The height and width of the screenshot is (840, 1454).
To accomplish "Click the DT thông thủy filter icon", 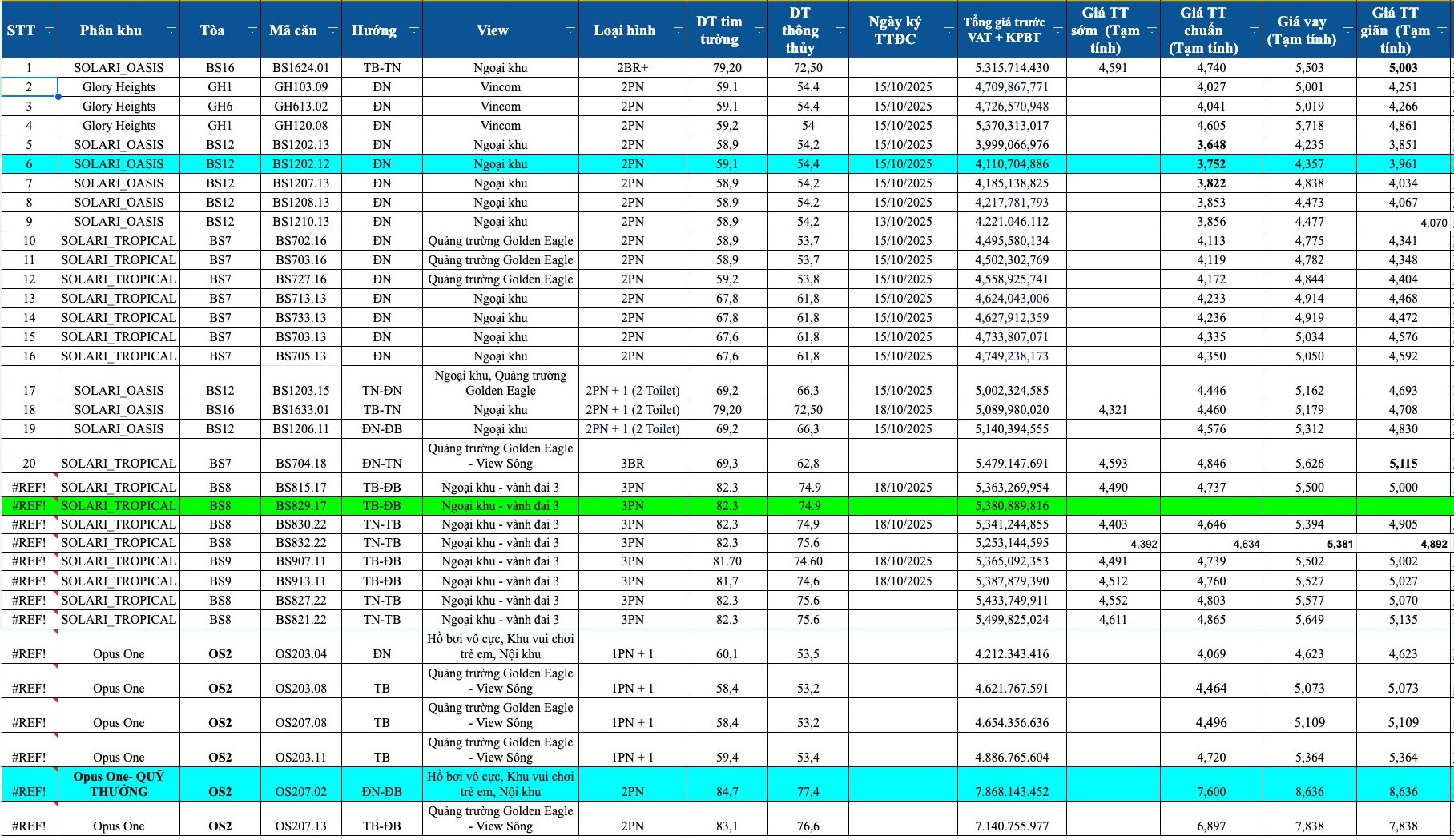I will pos(840,30).
